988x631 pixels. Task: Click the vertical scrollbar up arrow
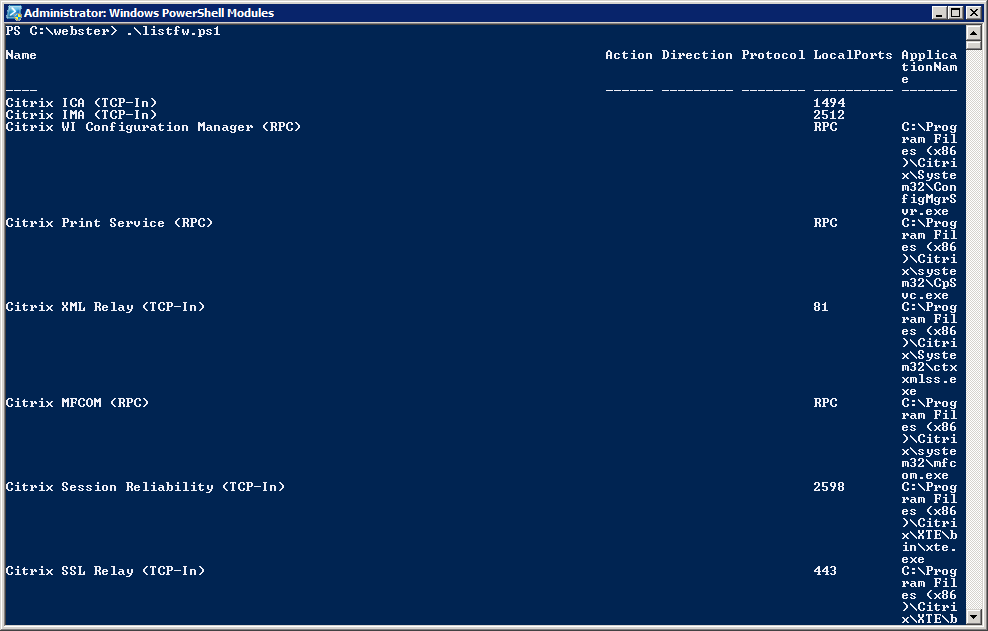(x=973, y=32)
